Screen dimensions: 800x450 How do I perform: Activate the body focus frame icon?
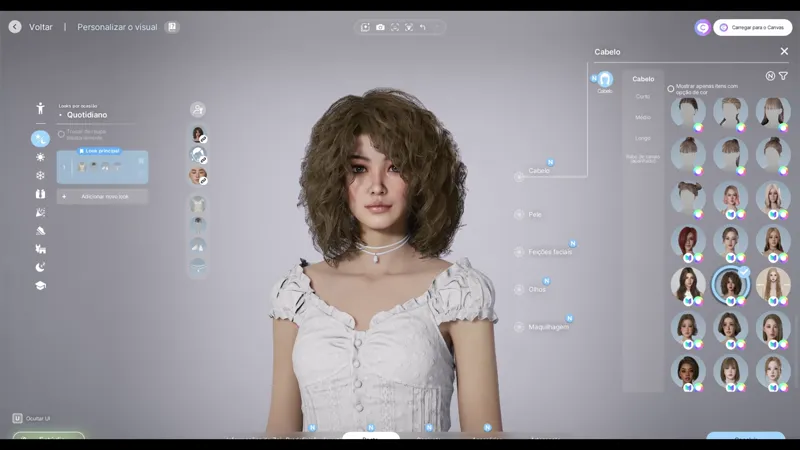pyautogui.click(x=409, y=27)
